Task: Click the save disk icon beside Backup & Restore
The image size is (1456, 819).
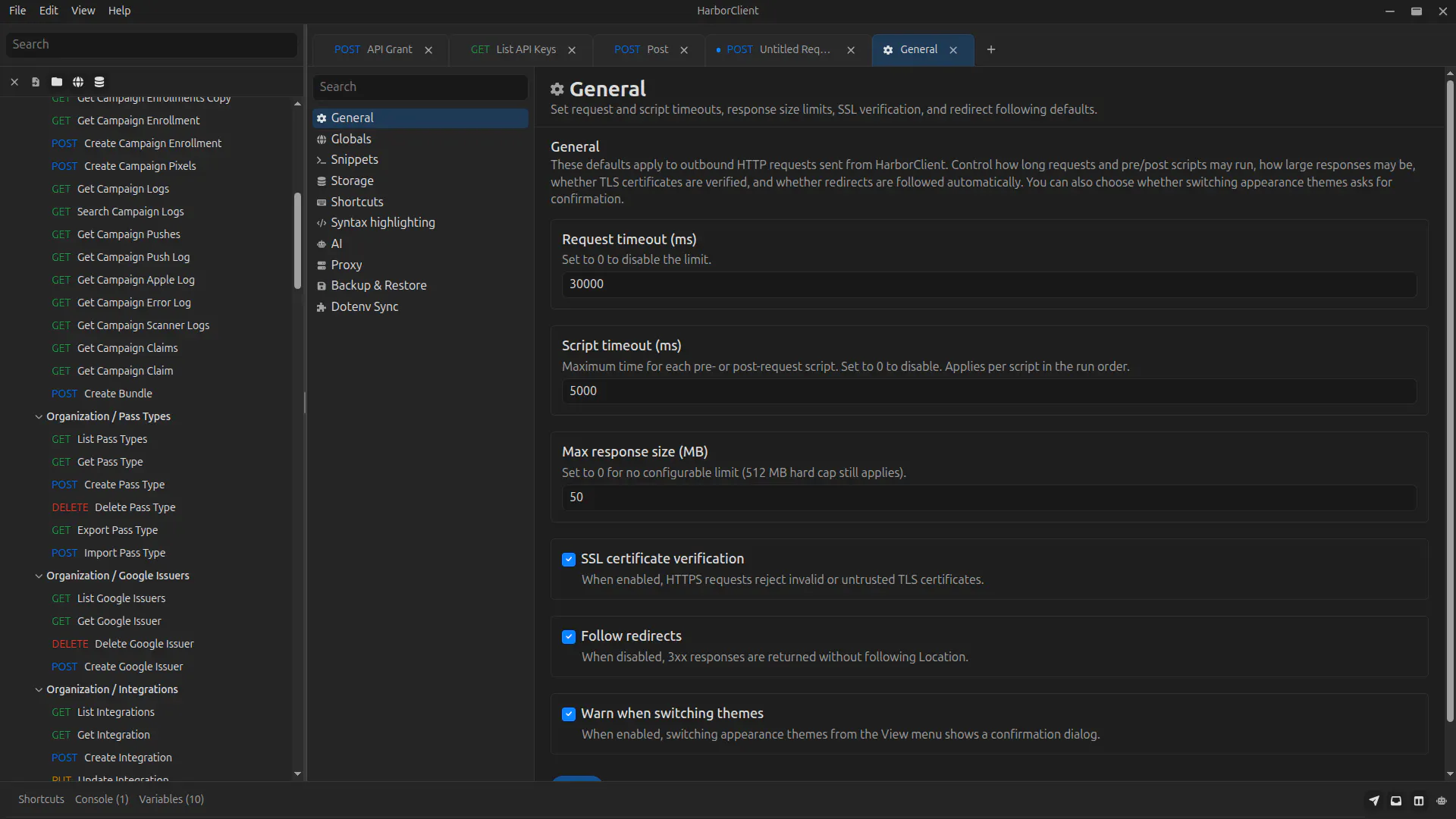Action: pyautogui.click(x=322, y=286)
